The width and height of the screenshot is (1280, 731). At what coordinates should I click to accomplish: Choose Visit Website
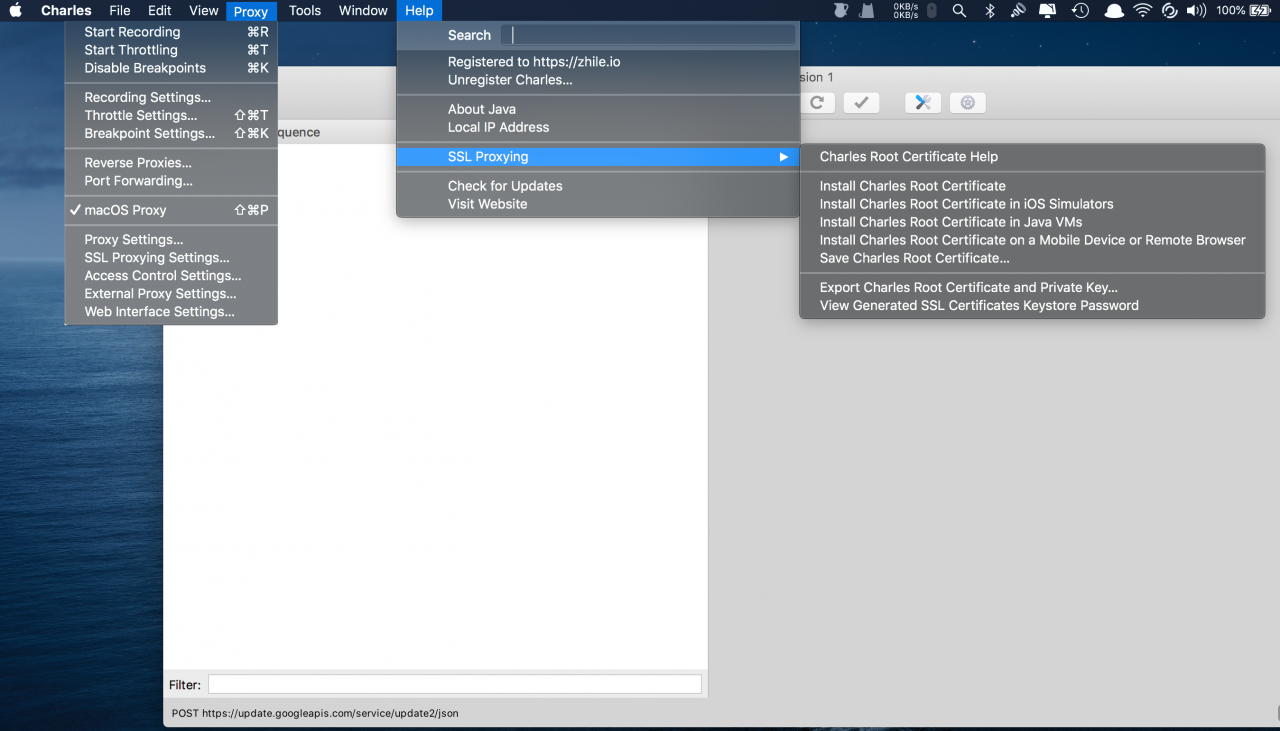pyautogui.click(x=598, y=204)
